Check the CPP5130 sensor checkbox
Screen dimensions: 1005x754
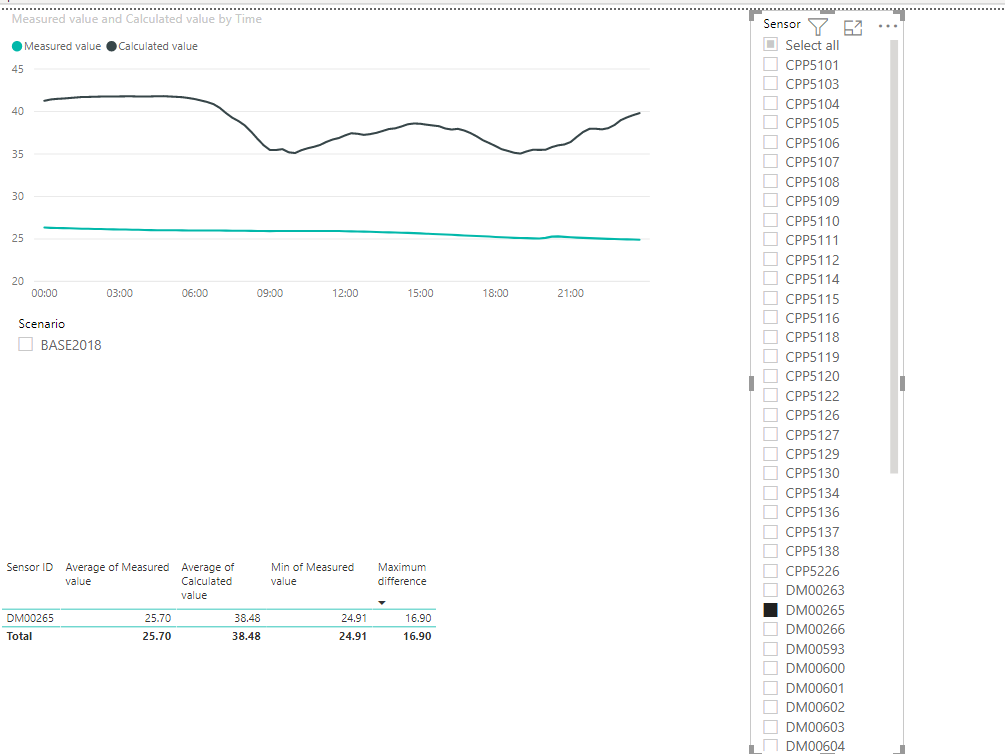(770, 473)
